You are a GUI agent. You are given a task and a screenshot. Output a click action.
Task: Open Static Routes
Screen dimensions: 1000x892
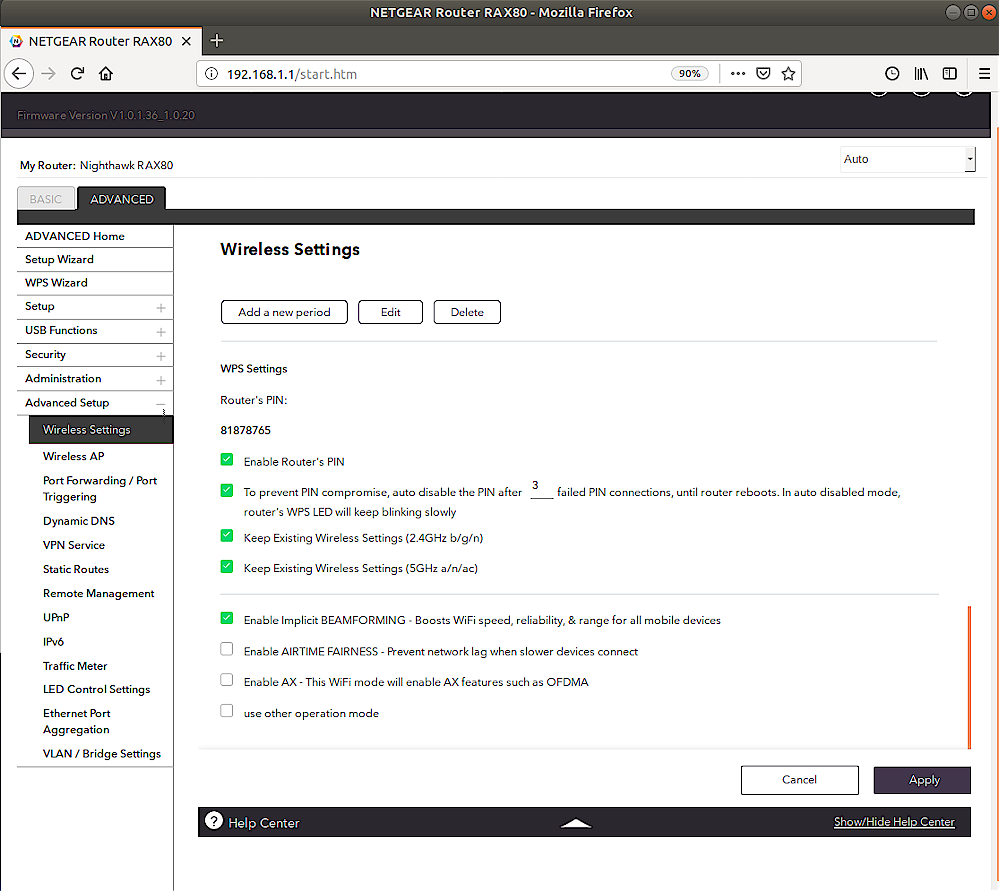pos(75,570)
